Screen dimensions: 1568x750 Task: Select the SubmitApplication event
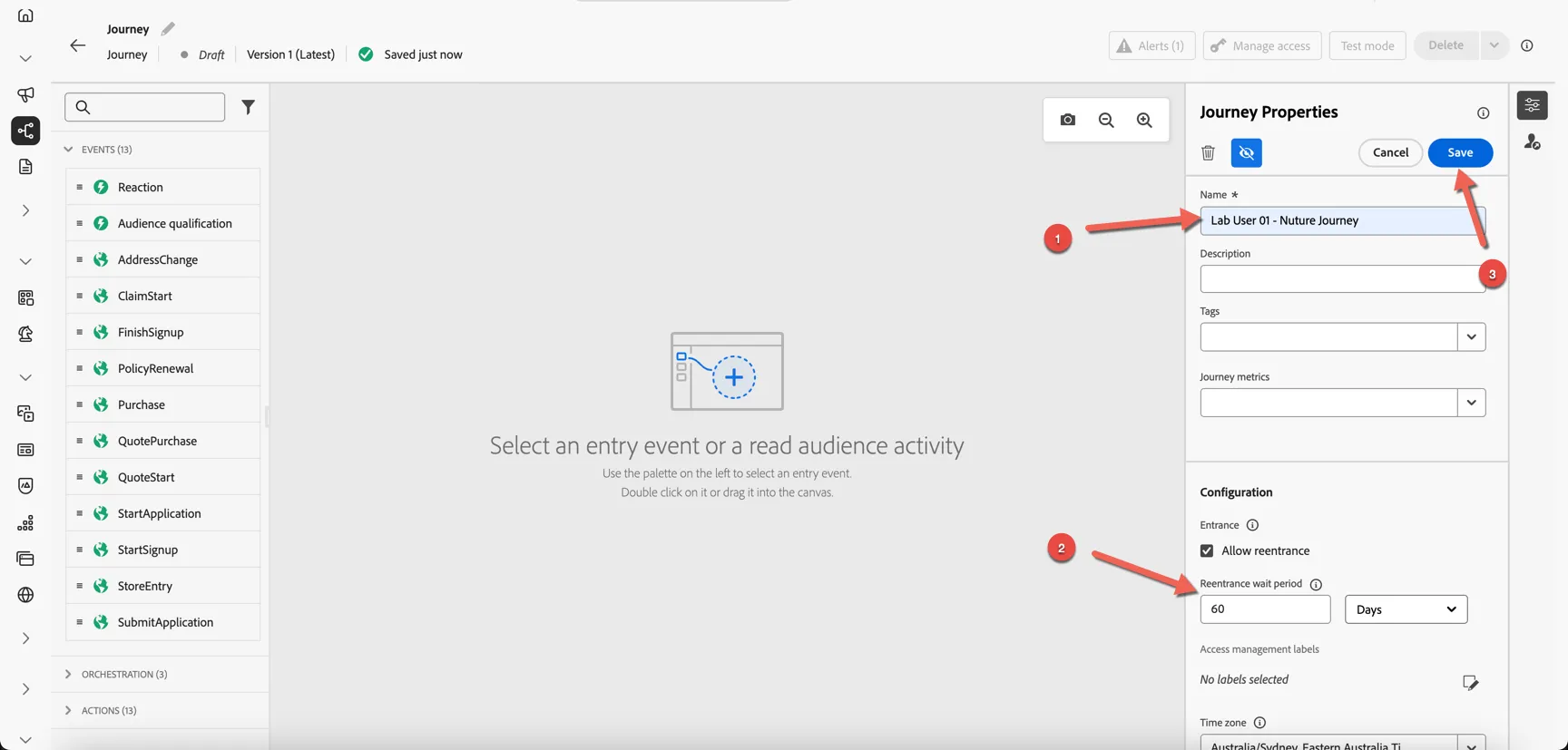163,622
